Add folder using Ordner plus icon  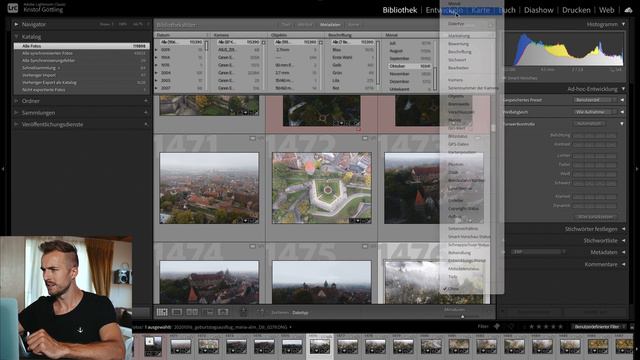point(146,101)
